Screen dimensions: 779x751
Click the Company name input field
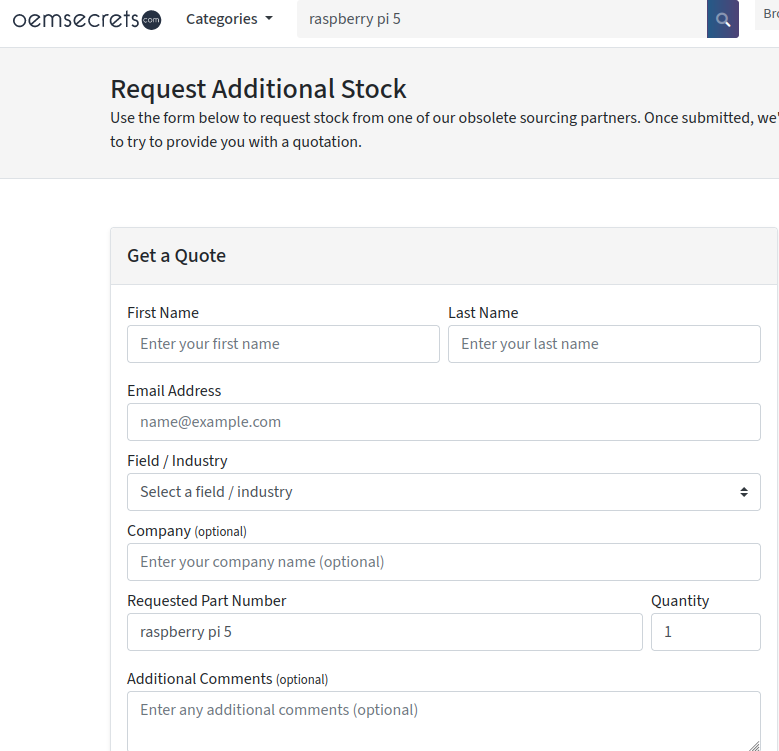point(444,562)
